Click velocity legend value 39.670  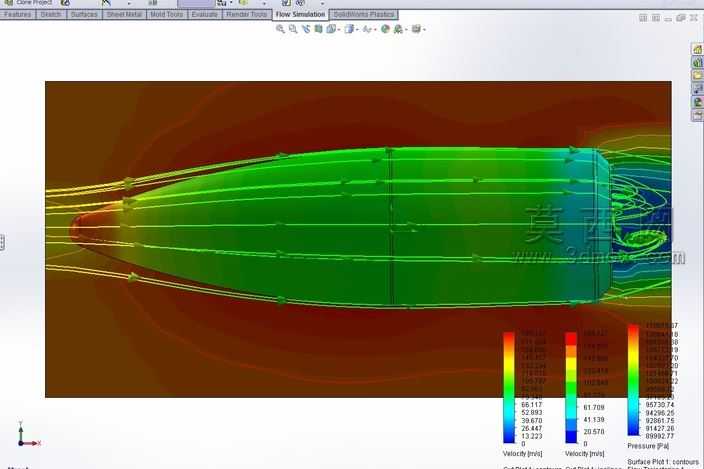tap(532, 421)
